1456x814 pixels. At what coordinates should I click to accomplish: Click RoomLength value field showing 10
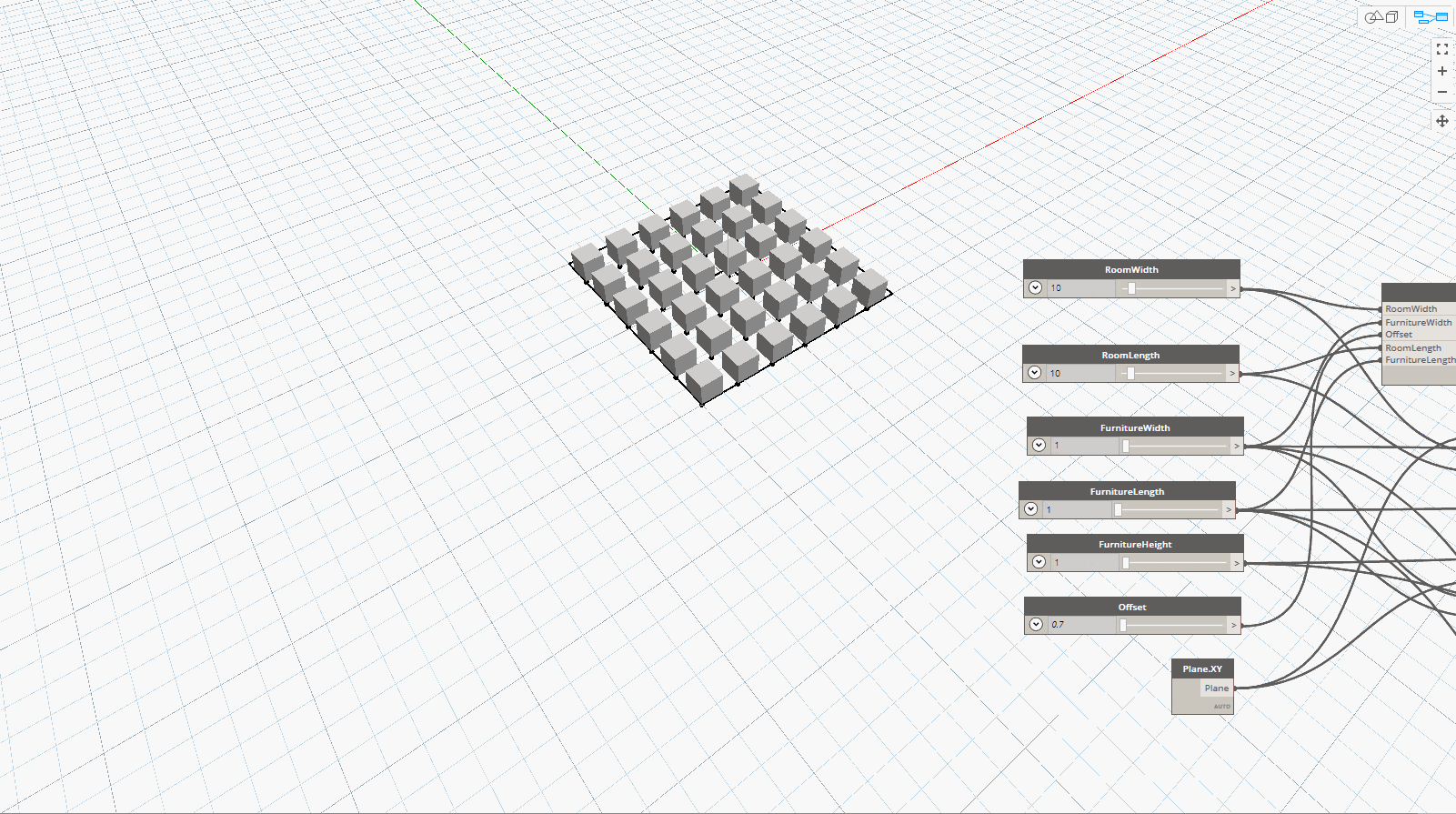(x=1079, y=373)
